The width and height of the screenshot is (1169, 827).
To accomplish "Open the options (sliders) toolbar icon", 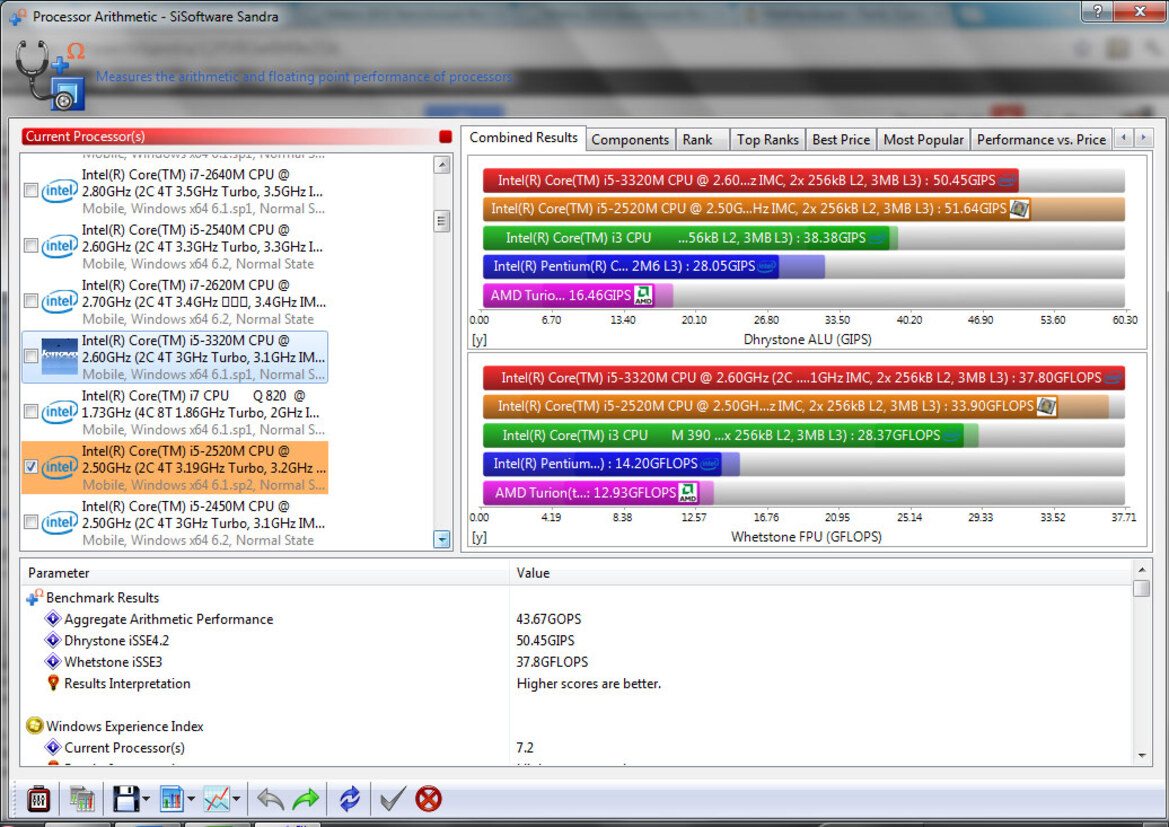I will 39,799.
